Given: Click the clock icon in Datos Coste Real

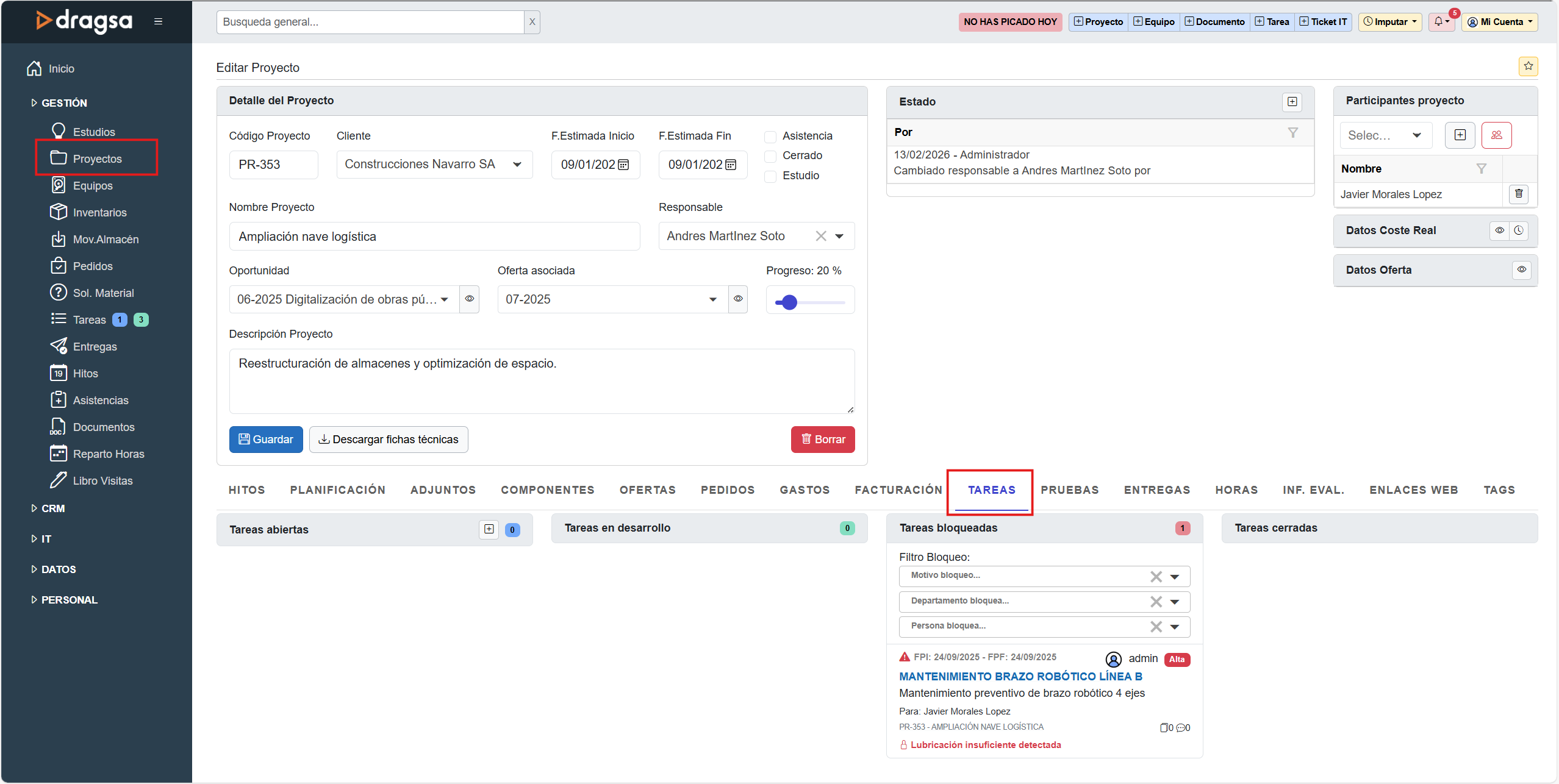Looking at the screenshot, I should pos(1519,230).
